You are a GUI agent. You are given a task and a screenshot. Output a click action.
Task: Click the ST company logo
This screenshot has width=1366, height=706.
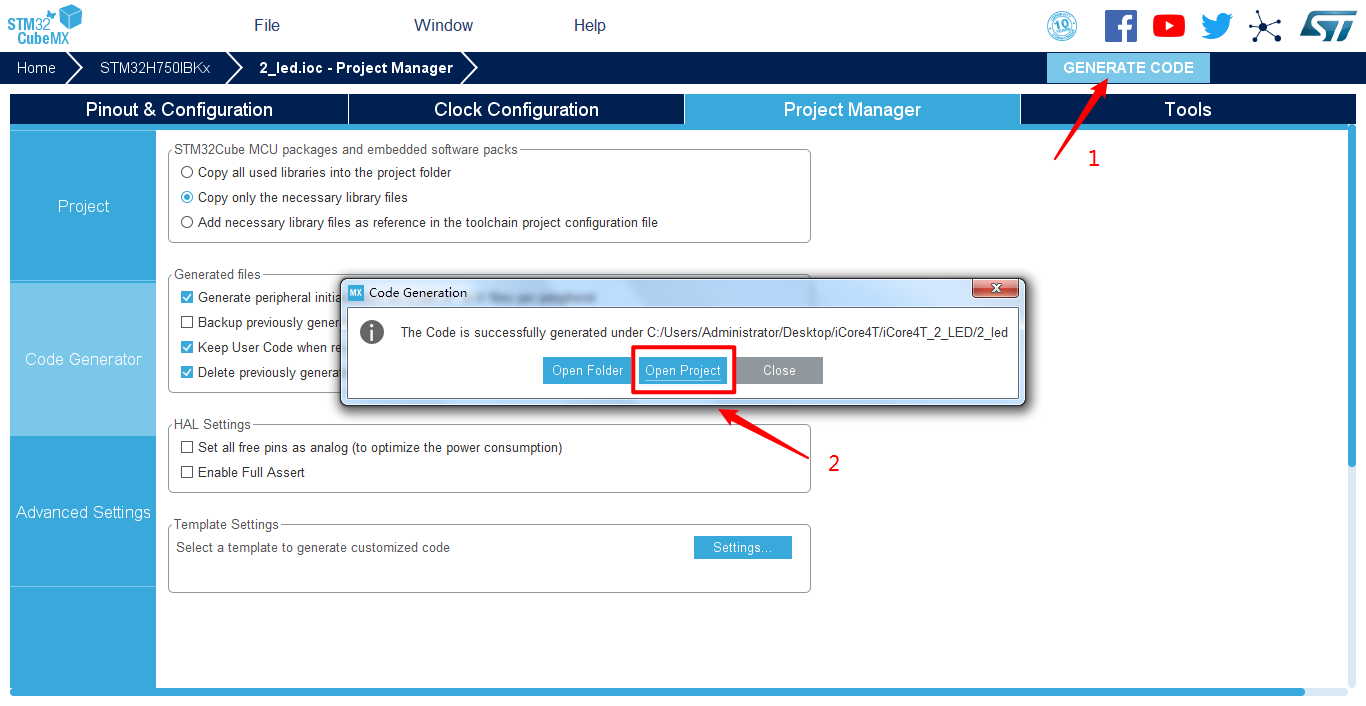1328,26
